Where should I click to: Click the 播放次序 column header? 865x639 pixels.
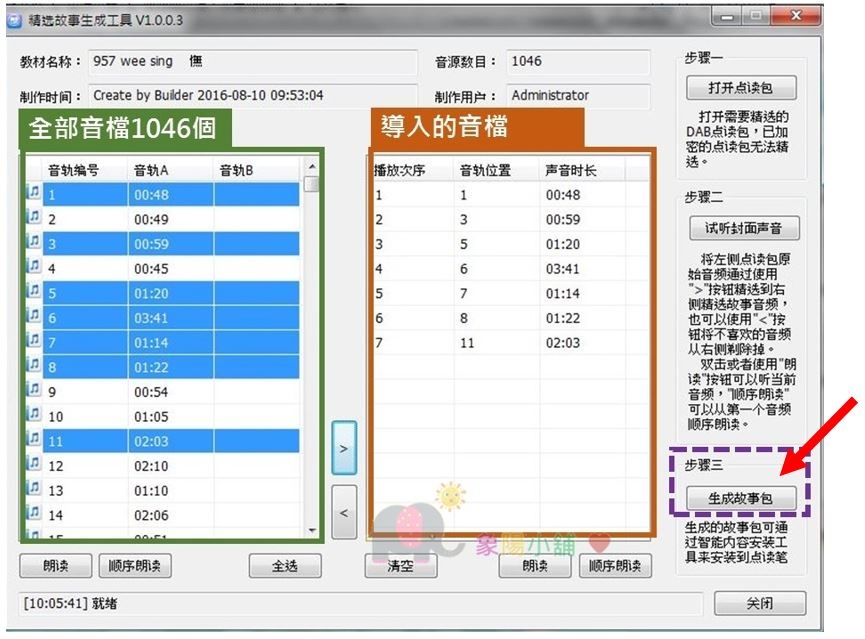click(x=413, y=170)
